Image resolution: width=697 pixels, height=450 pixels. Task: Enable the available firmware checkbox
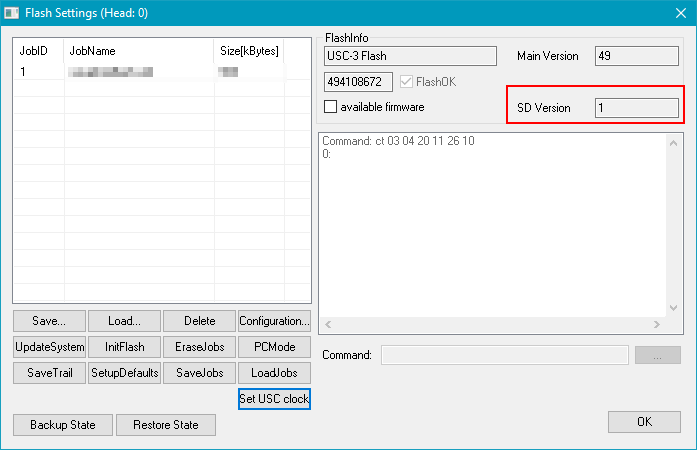(x=331, y=106)
